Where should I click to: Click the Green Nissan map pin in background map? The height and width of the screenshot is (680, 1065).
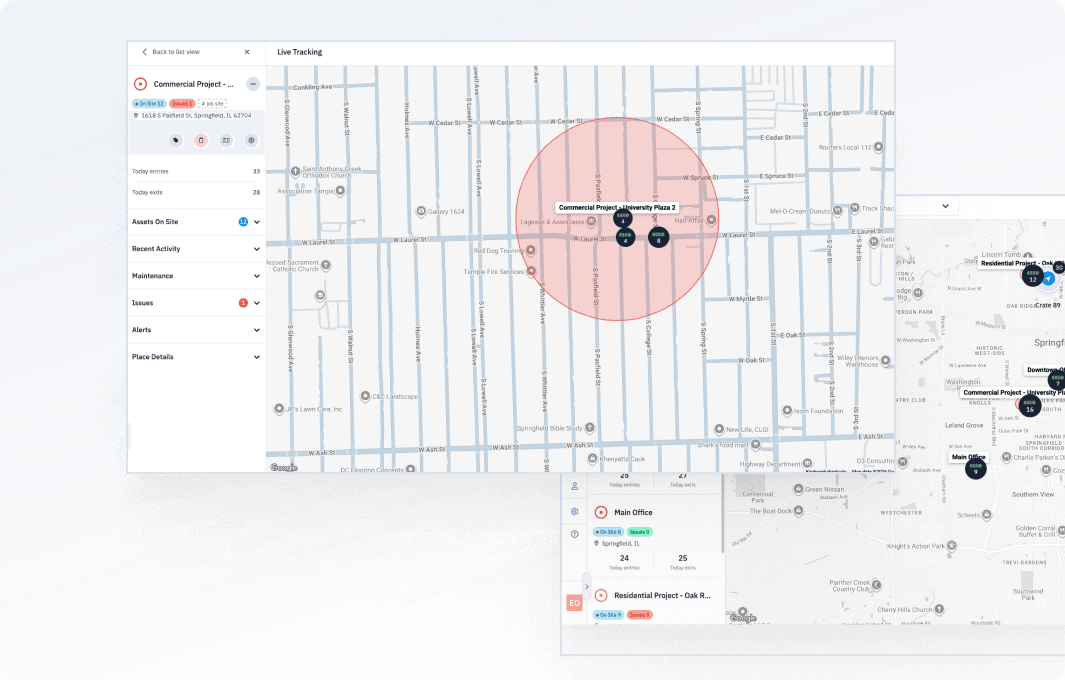pyautogui.click(x=798, y=488)
